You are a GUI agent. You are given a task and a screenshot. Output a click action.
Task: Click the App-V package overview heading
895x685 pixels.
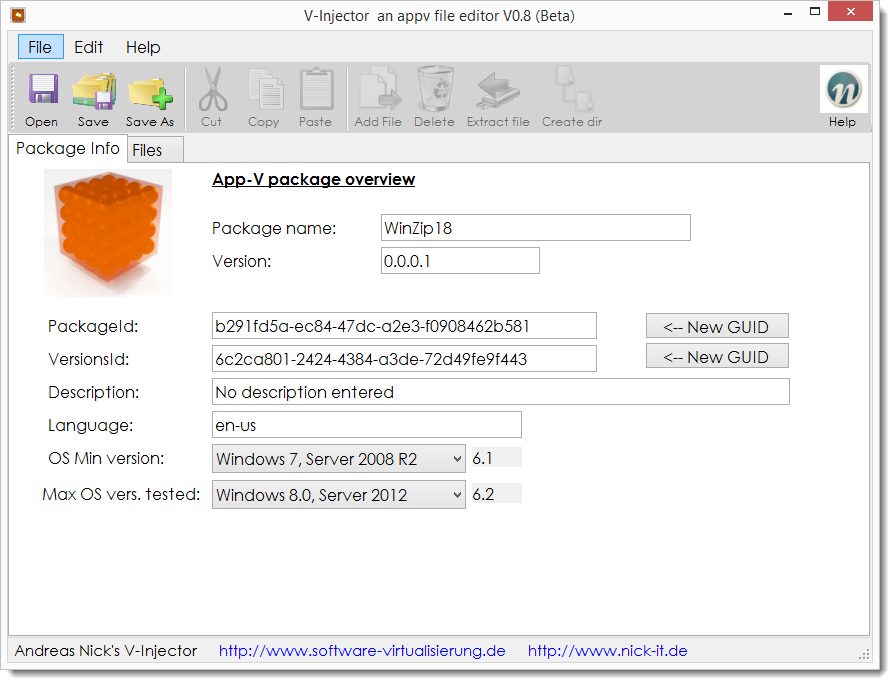313,179
